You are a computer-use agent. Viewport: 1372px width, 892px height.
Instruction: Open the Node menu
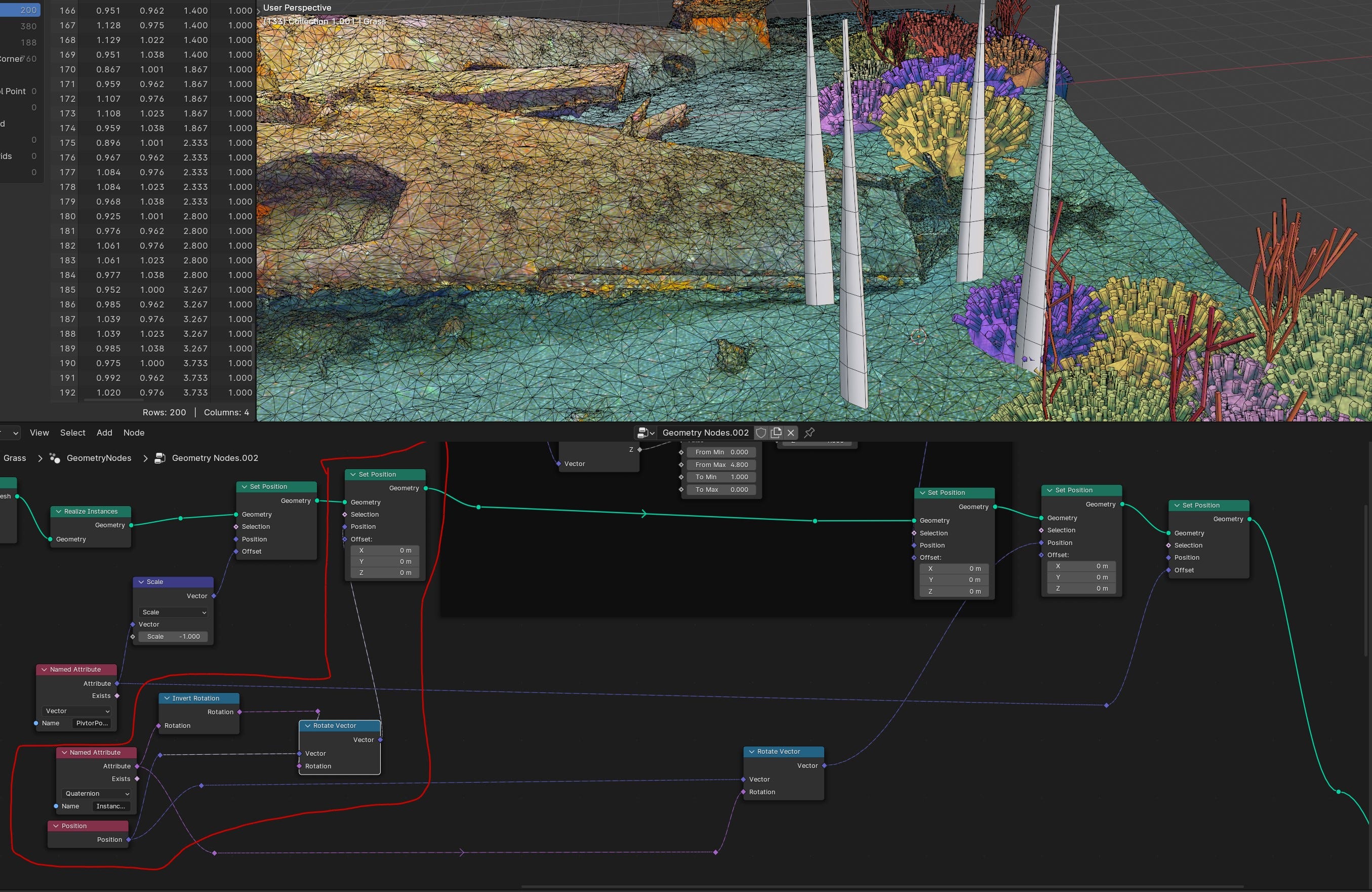[x=134, y=433]
